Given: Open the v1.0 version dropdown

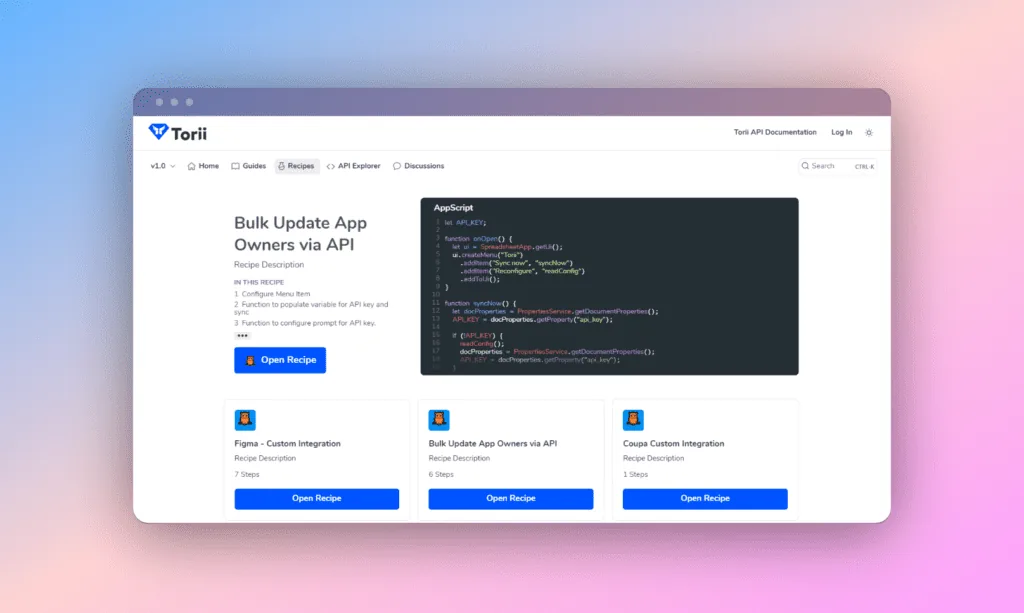Looking at the screenshot, I should pyautogui.click(x=163, y=166).
